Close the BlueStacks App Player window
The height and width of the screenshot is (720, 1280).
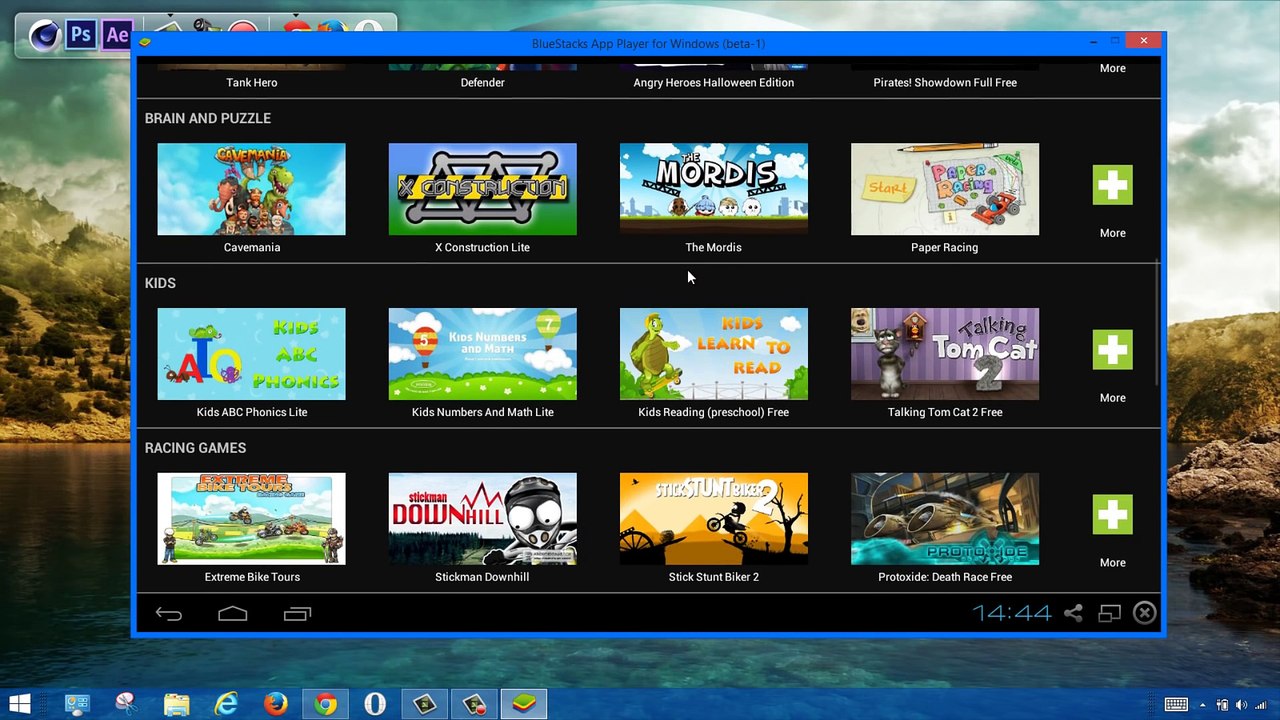click(1144, 41)
